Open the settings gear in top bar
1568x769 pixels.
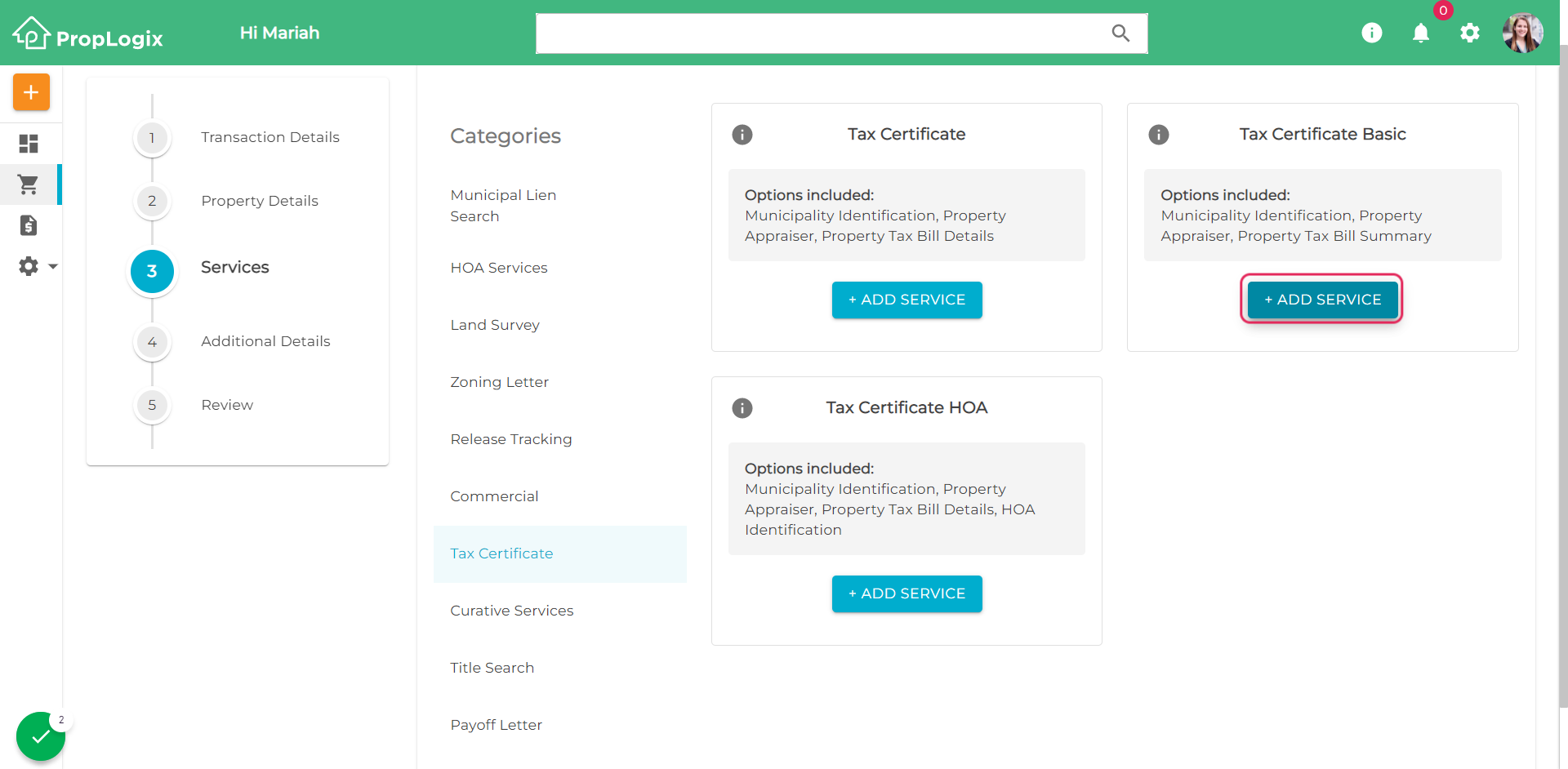pyautogui.click(x=1470, y=33)
